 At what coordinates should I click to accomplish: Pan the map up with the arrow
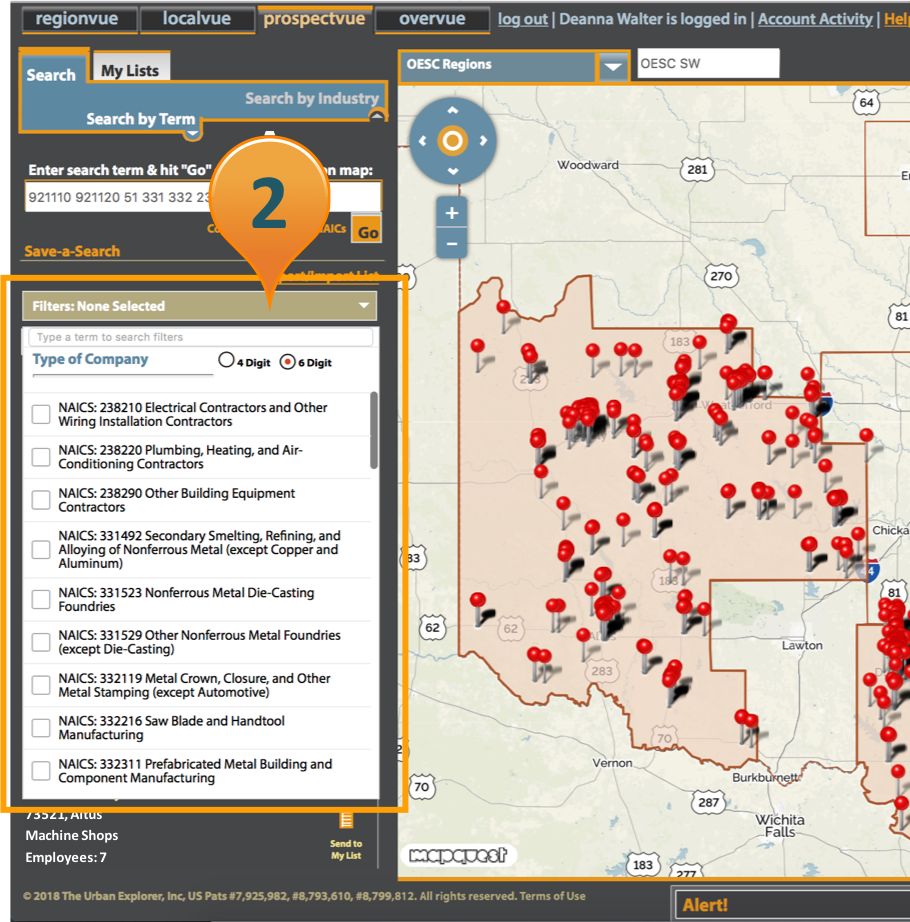tap(452, 111)
